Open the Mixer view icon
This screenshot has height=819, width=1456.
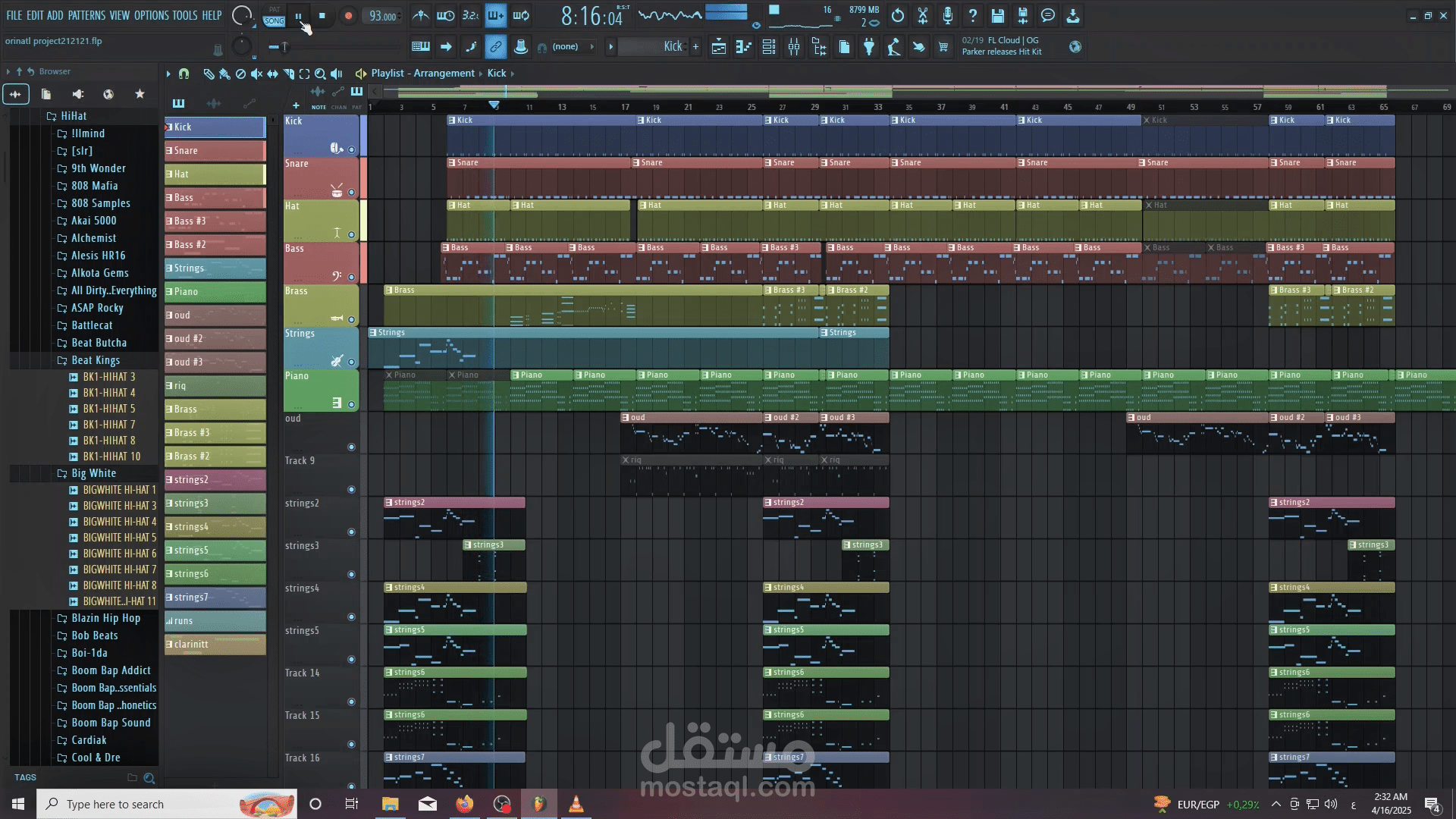tap(794, 47)
